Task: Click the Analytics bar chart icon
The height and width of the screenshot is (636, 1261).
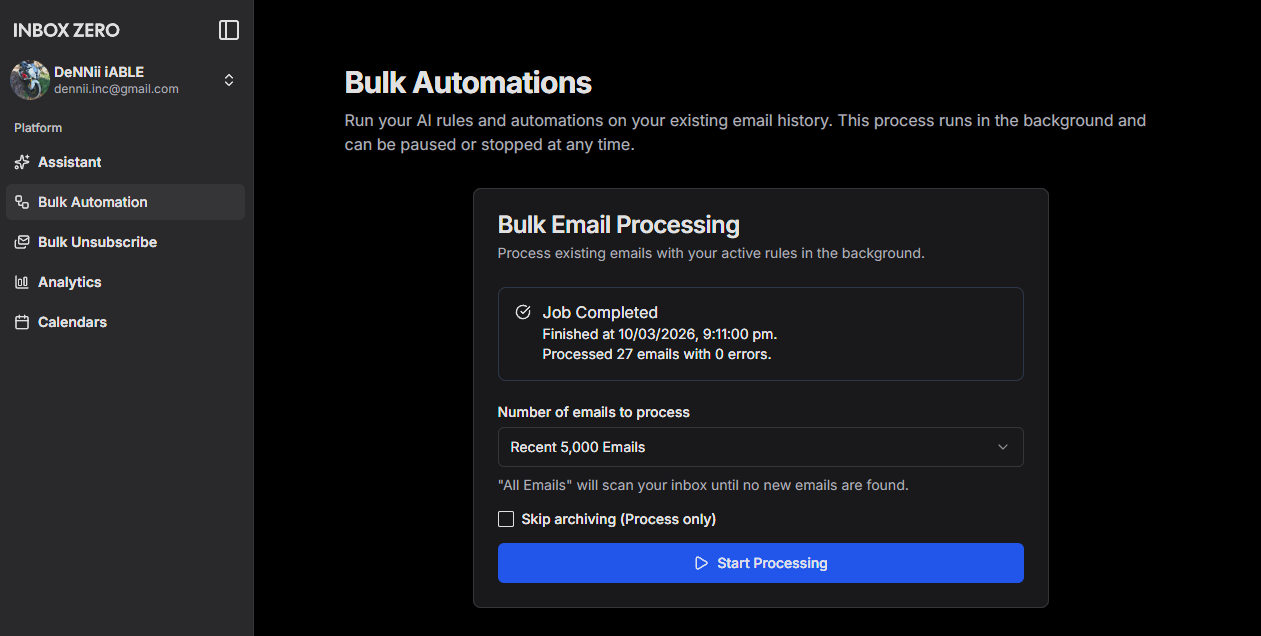Action: [x=22, y=282]
